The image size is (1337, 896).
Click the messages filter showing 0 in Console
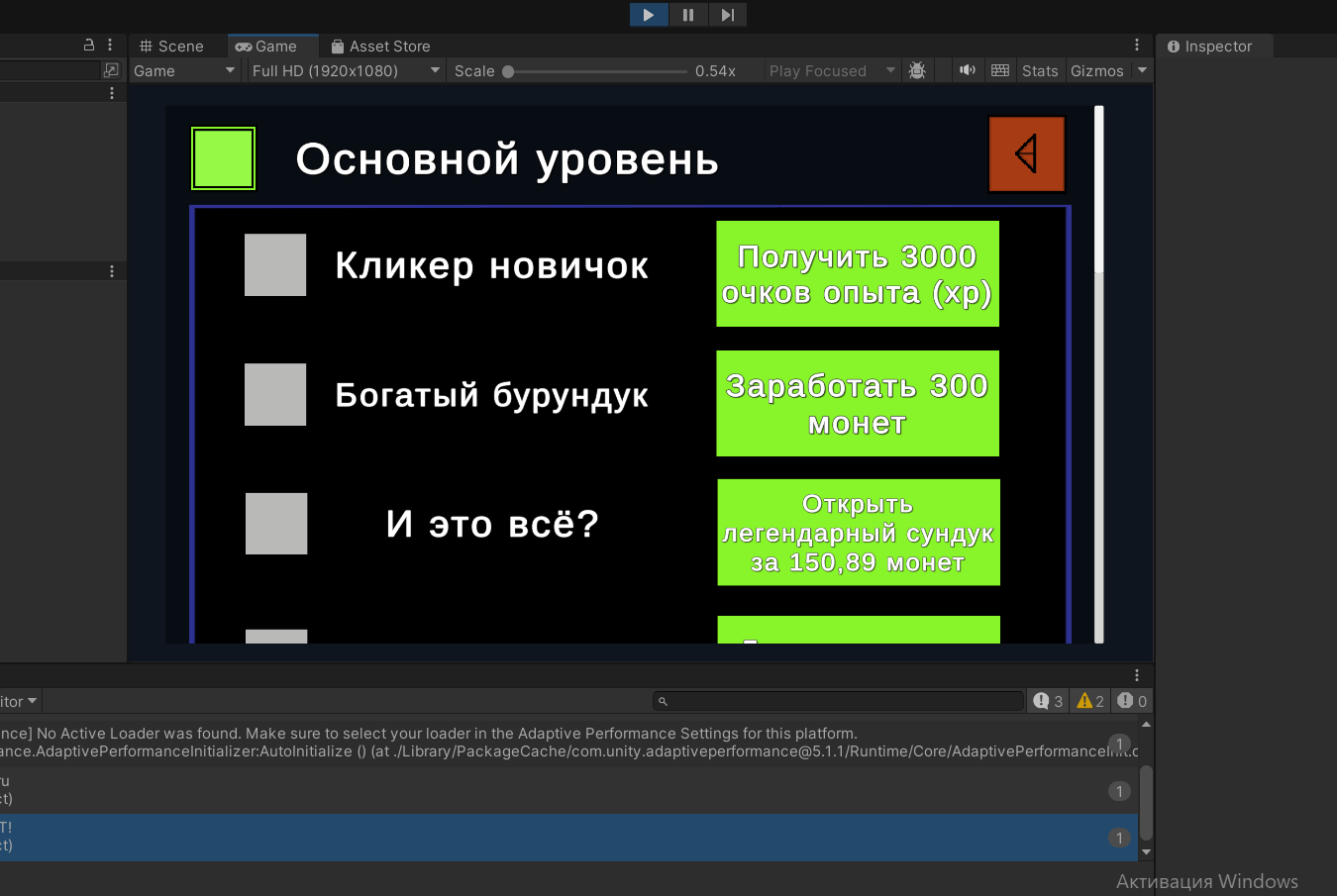point(1130,700)
